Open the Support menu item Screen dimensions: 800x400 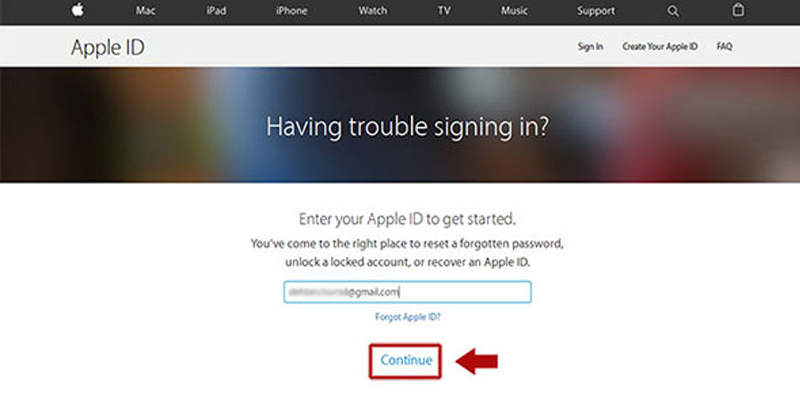click(596, 10)
